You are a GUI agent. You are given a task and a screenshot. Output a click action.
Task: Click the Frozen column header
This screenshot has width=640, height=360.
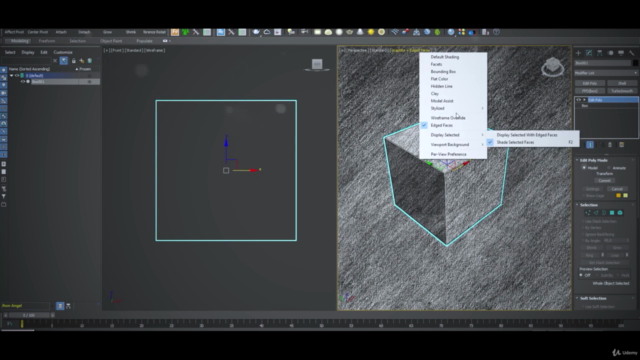85,69
